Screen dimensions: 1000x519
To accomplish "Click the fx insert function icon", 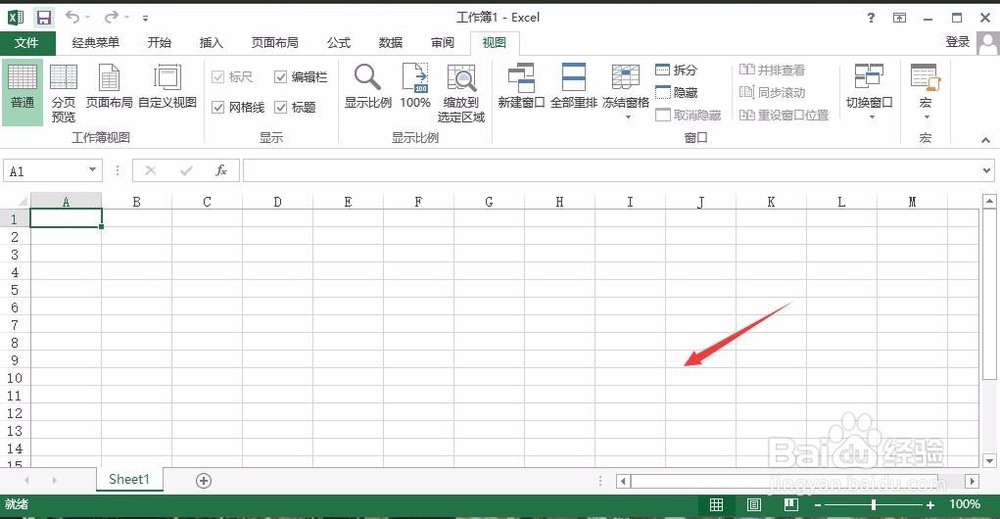I will 221,170.
